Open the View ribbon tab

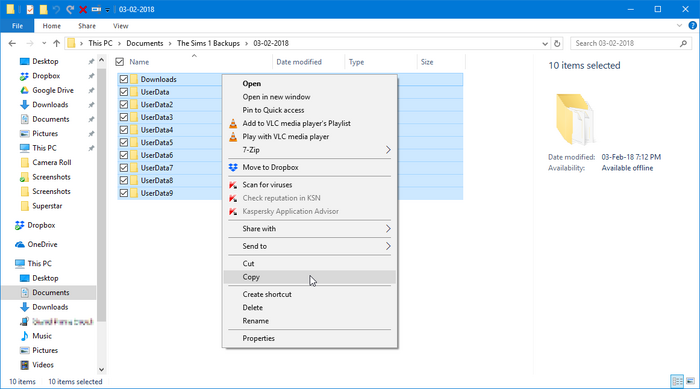point(121,26)
